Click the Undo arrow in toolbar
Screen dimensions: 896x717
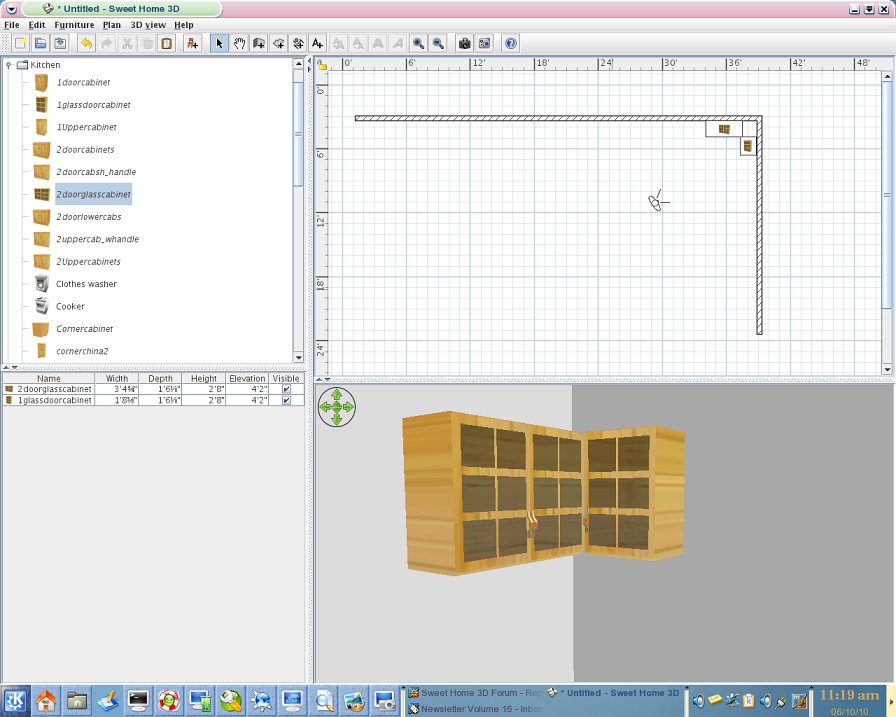[x=86, y=44]
